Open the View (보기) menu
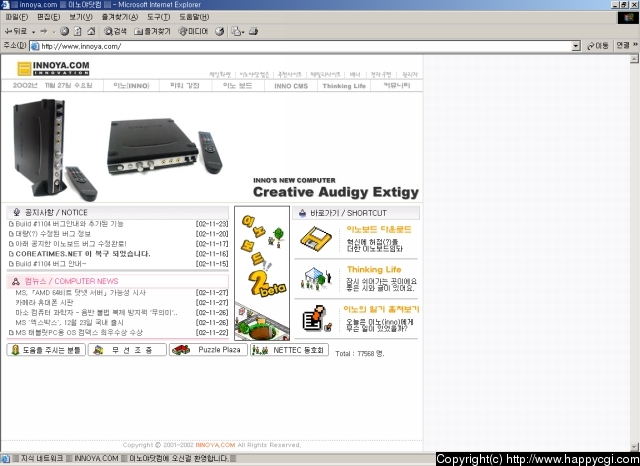This screenshot has width=640, height=466. [x=80, y=17]
